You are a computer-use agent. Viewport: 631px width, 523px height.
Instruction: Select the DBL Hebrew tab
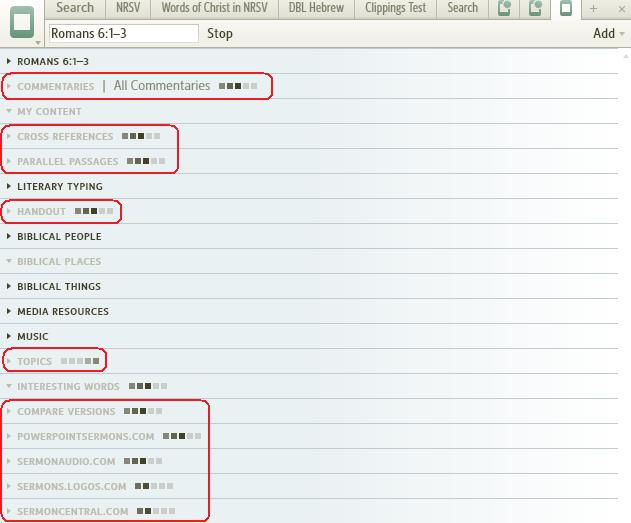[x=316, y=8]
